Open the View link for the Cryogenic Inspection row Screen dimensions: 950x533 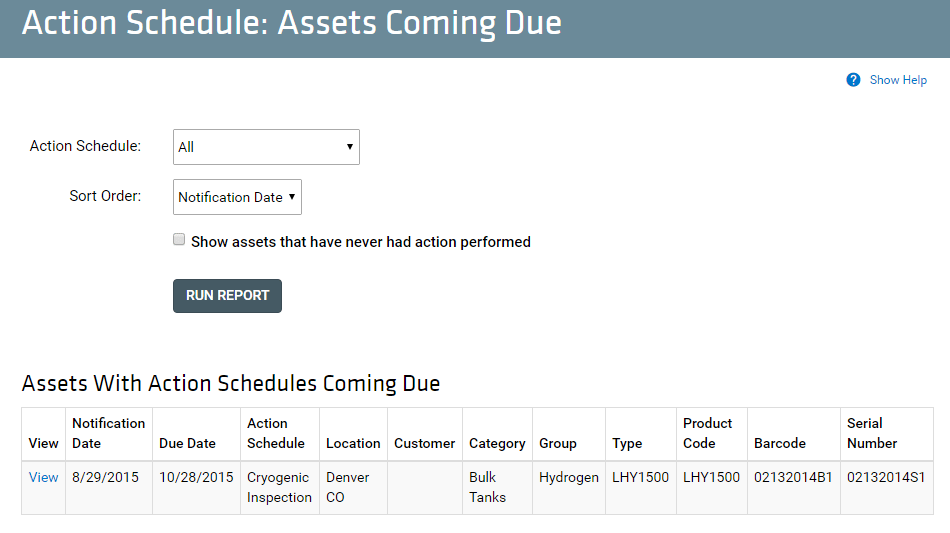43,477
